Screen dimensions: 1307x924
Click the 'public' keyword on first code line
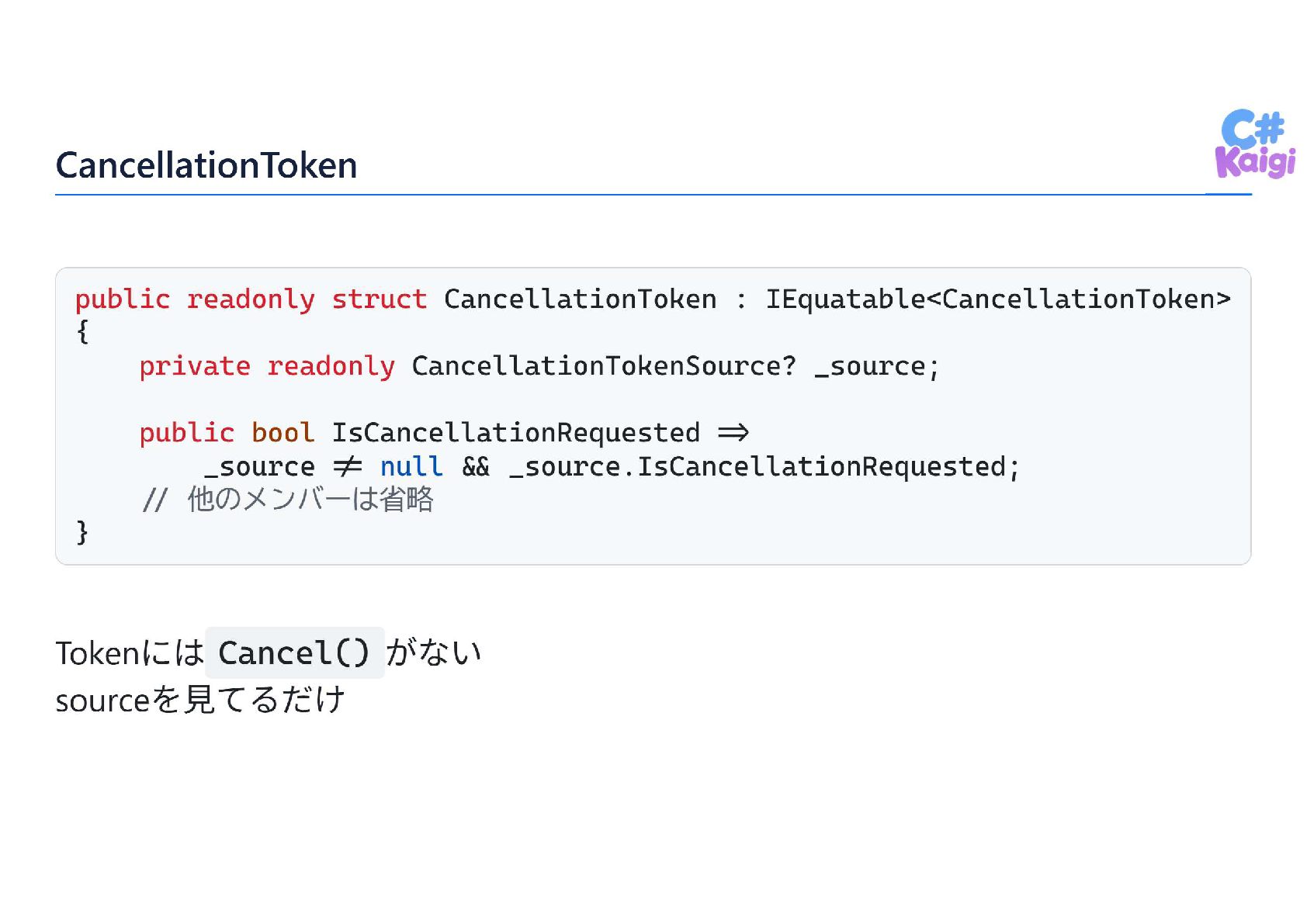click(123, 299)
